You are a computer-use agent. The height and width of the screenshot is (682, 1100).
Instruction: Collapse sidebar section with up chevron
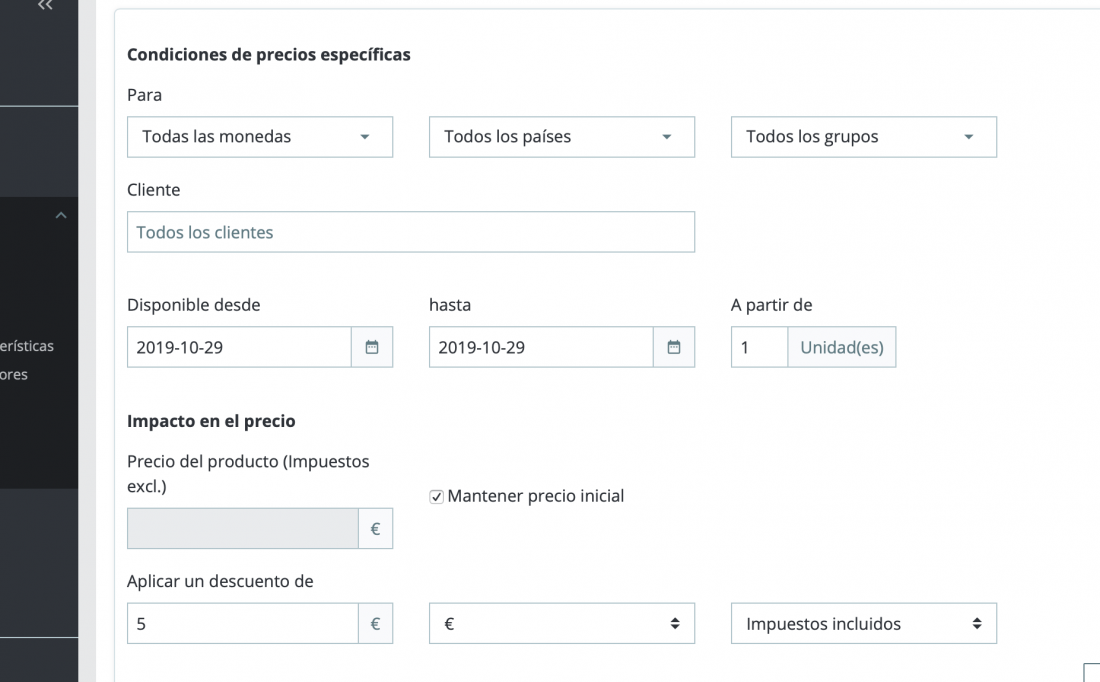[61, 215]
